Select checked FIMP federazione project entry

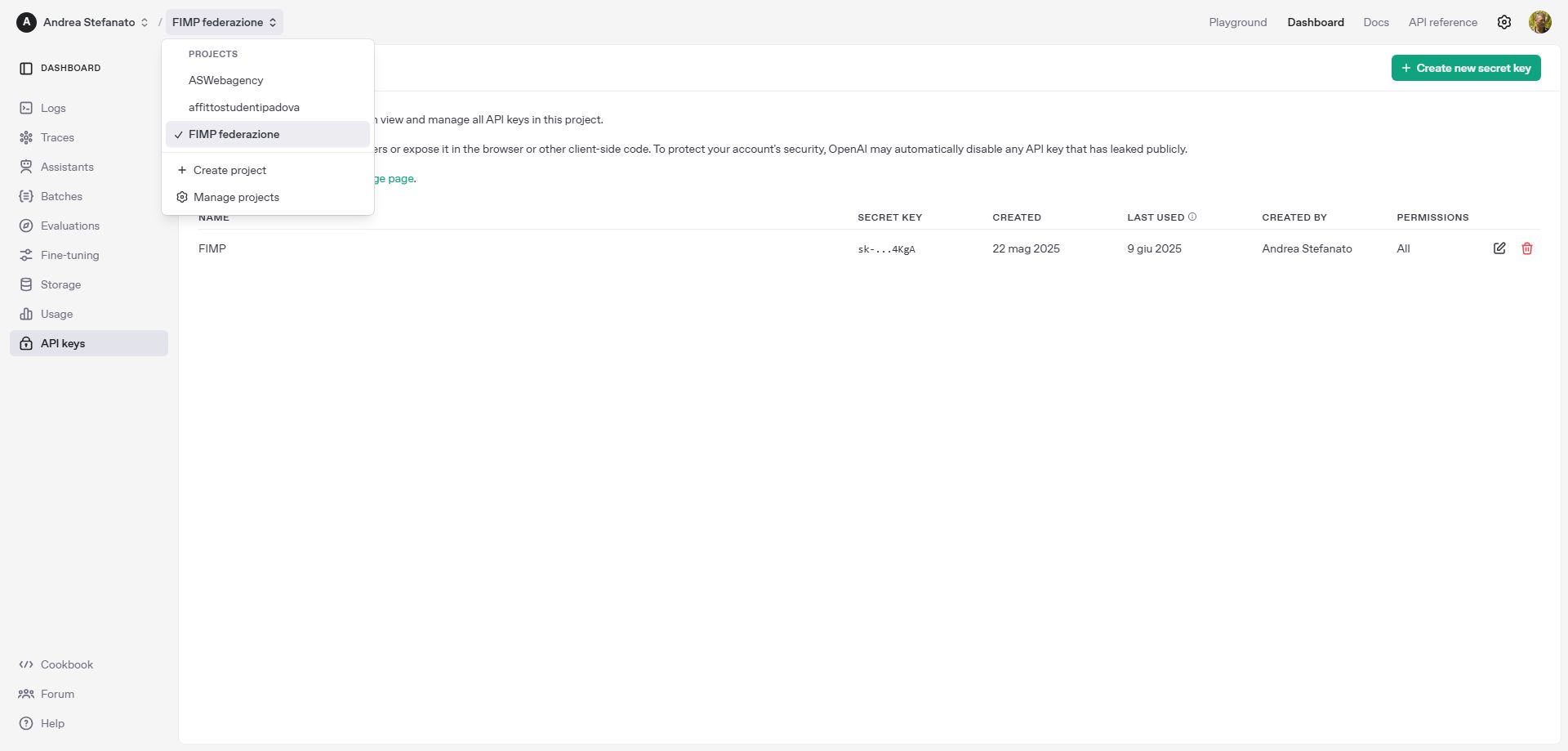tap(234, 134)
